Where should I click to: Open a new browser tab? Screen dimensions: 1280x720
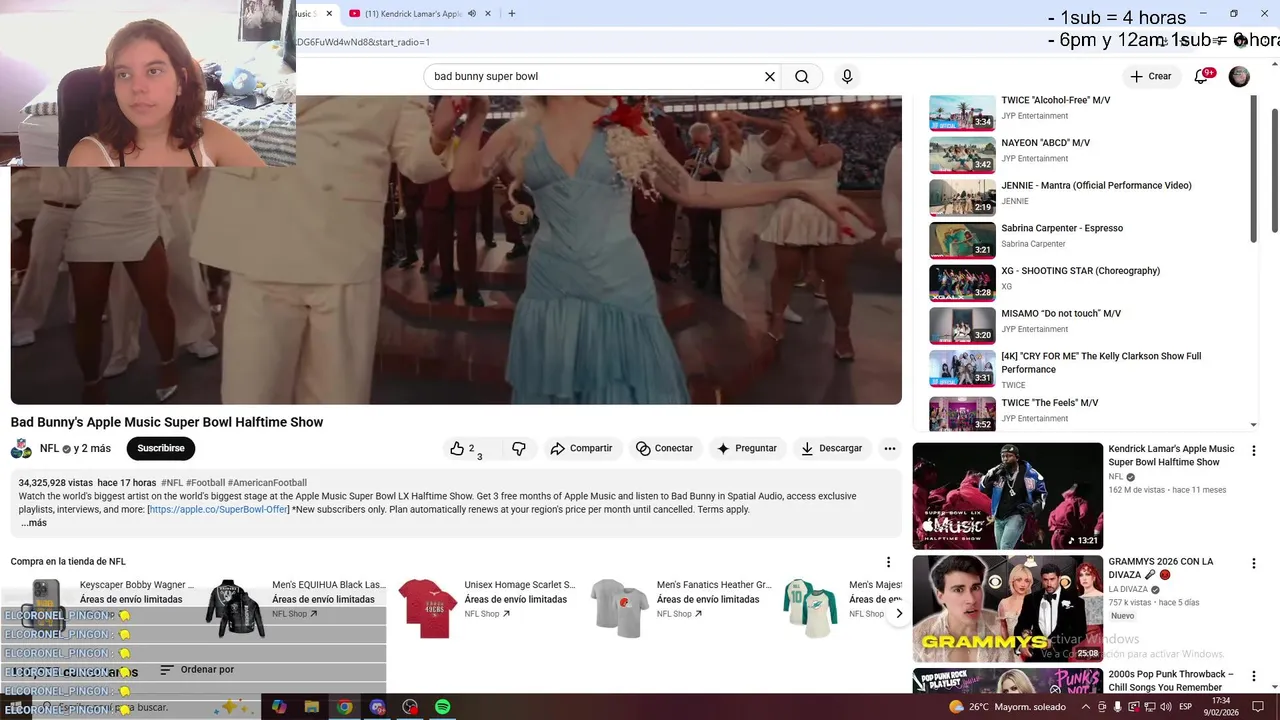coord(511,14)
